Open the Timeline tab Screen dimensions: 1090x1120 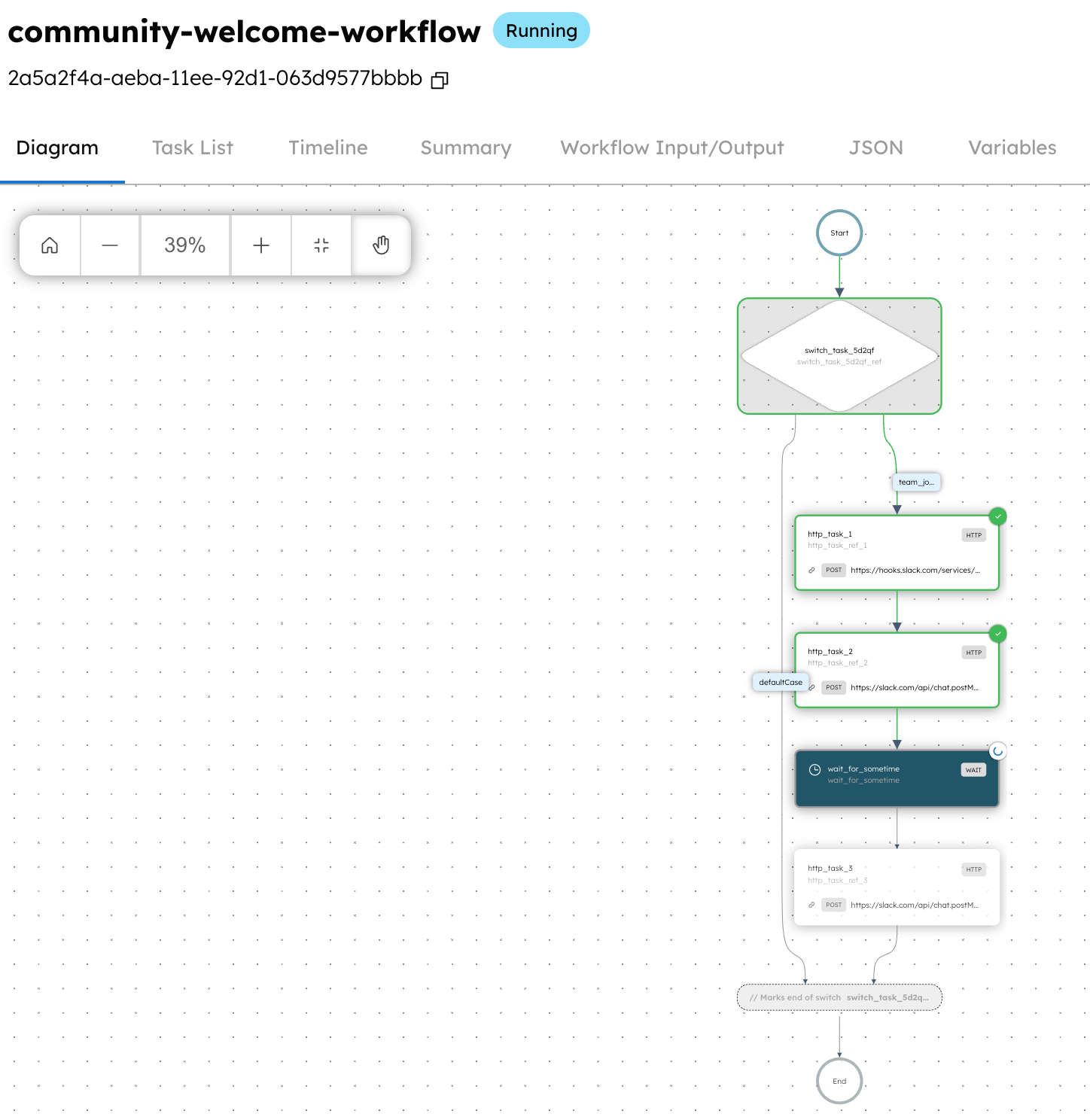pos(327,148)
